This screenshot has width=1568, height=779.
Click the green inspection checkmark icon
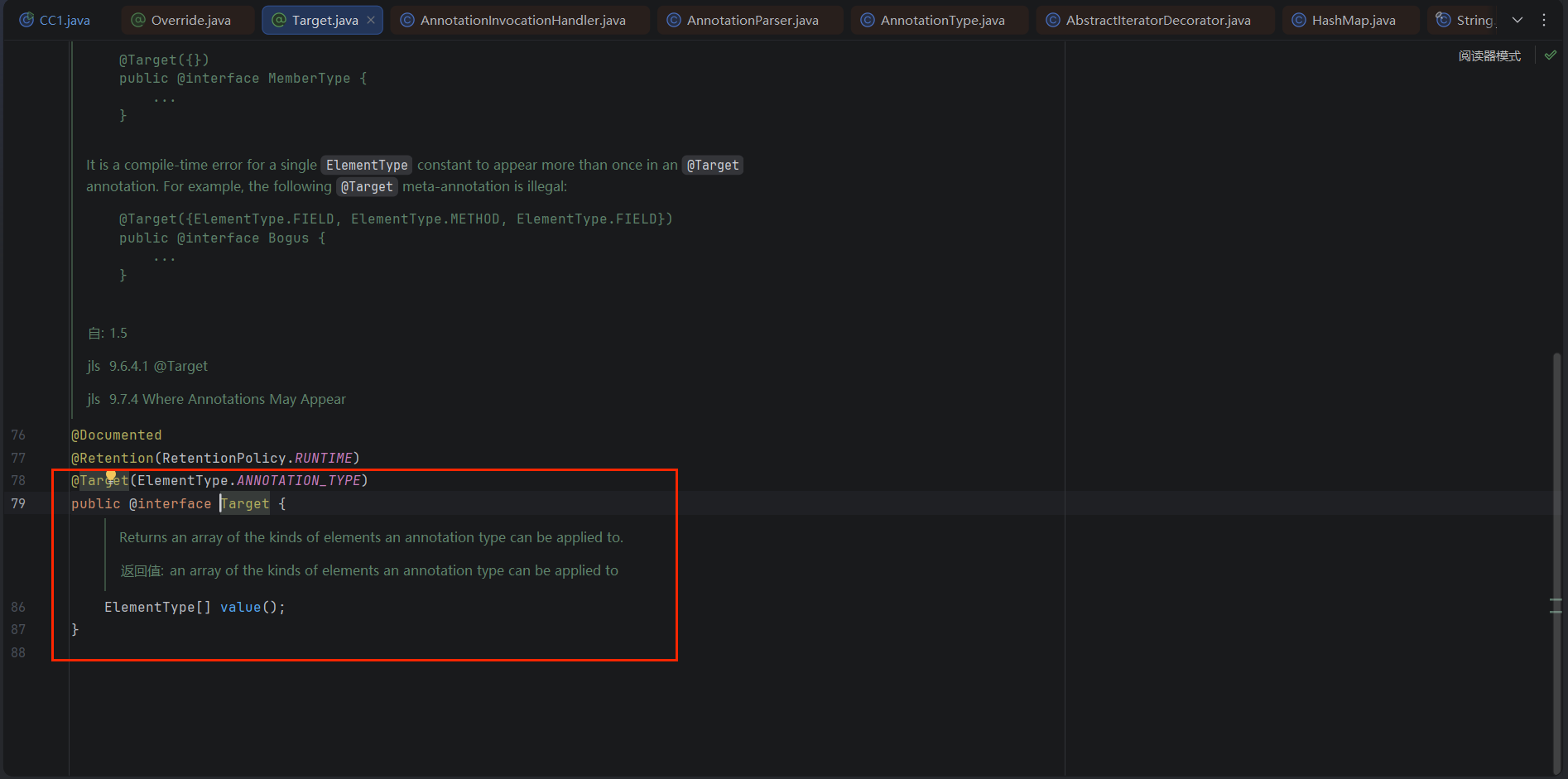1551,55
